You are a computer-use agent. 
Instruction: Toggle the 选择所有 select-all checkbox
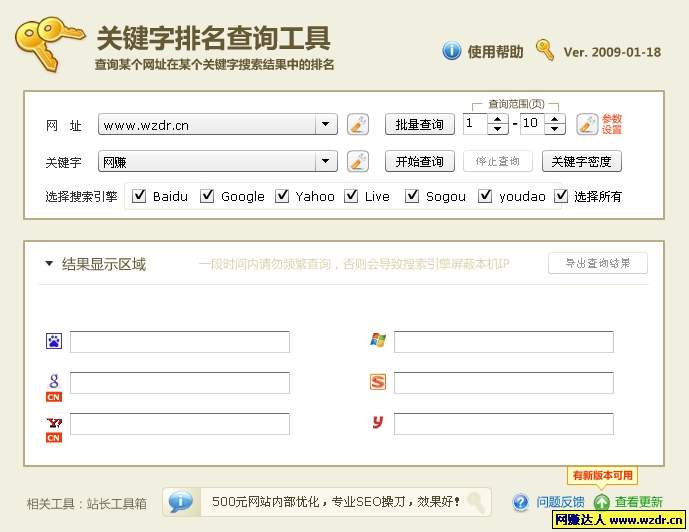561,195
